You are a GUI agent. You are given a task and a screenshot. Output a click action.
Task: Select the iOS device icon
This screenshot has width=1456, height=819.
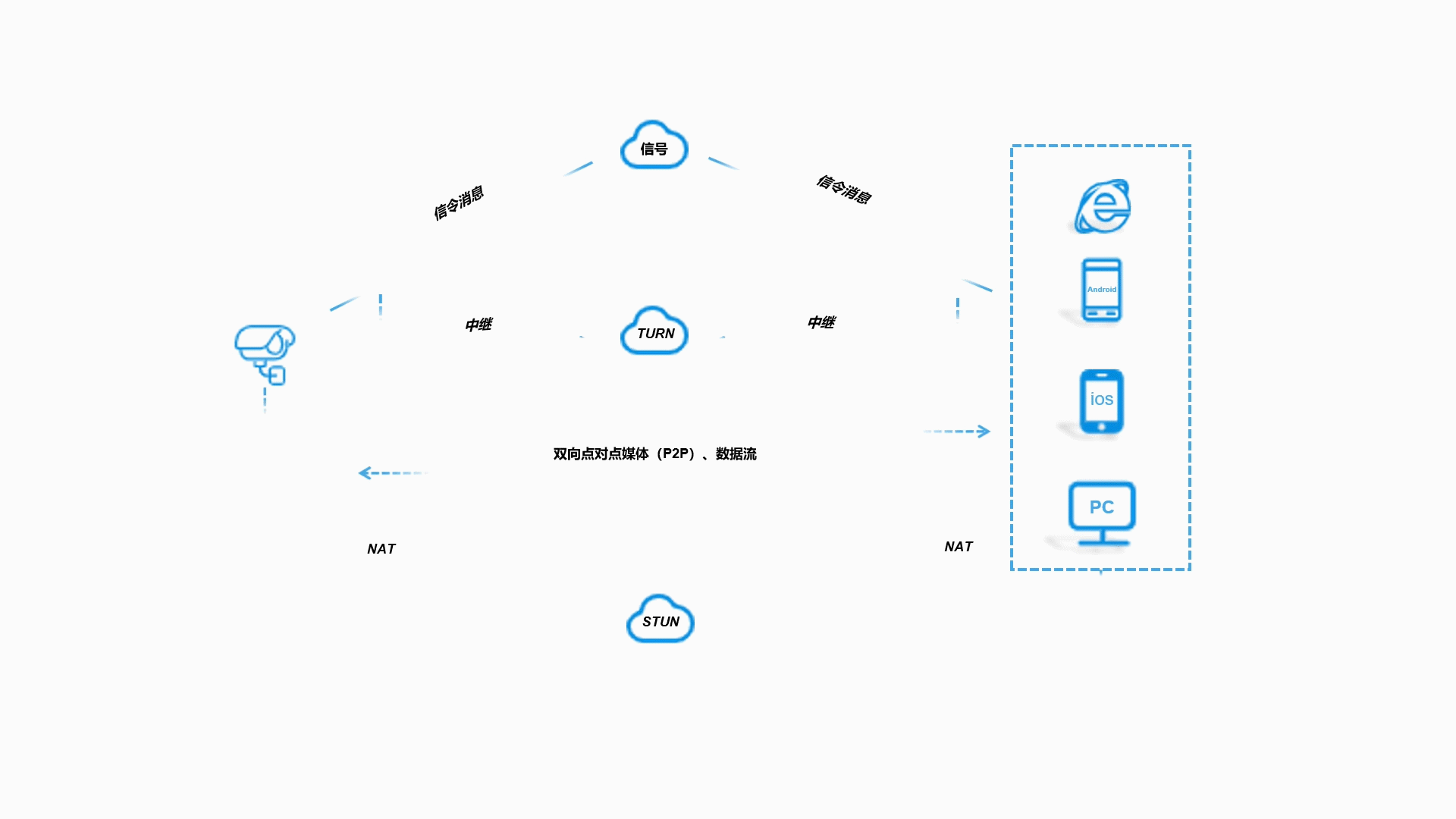pyautogui.click(x=1100, y=400)
